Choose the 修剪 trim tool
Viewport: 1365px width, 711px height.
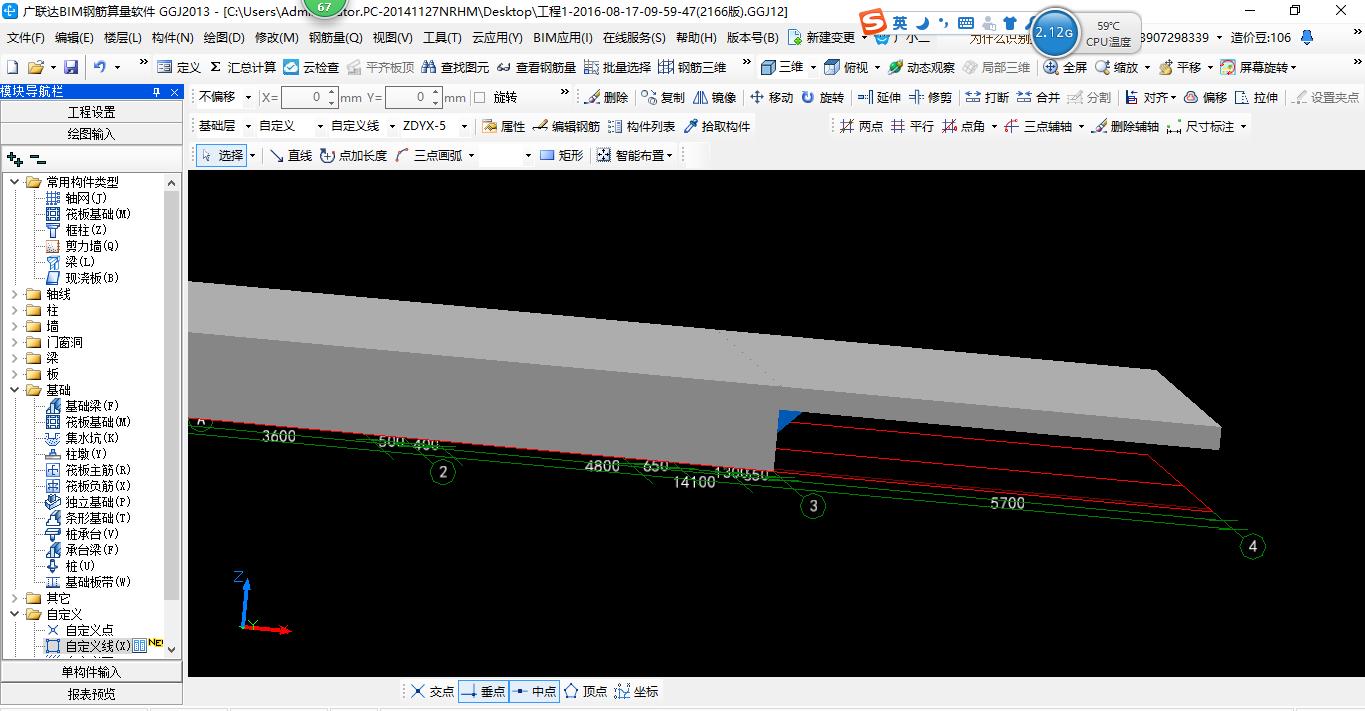coord(930,97)
